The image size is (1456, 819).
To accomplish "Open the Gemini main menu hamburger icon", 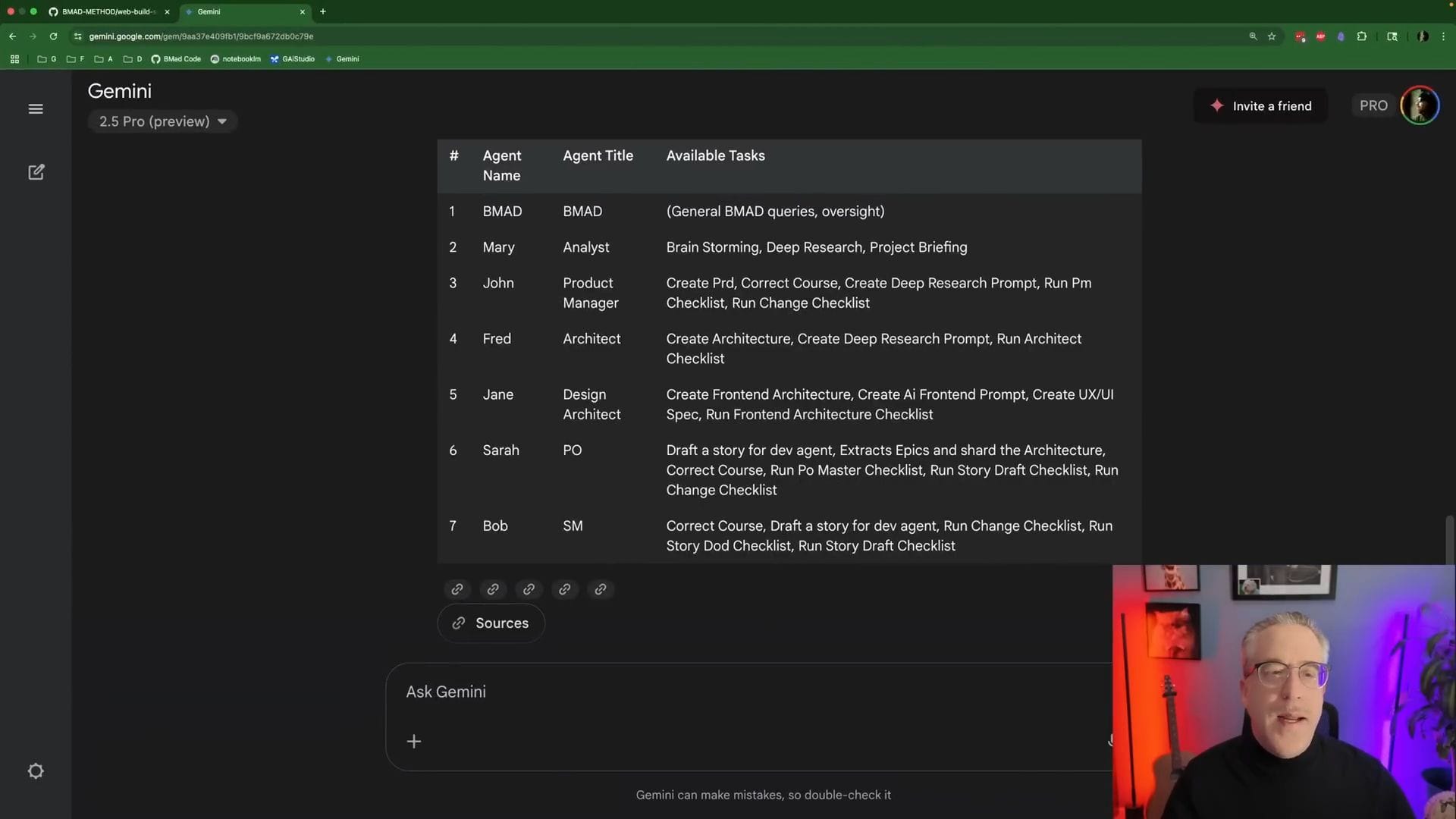I will [x=36, y=109].
